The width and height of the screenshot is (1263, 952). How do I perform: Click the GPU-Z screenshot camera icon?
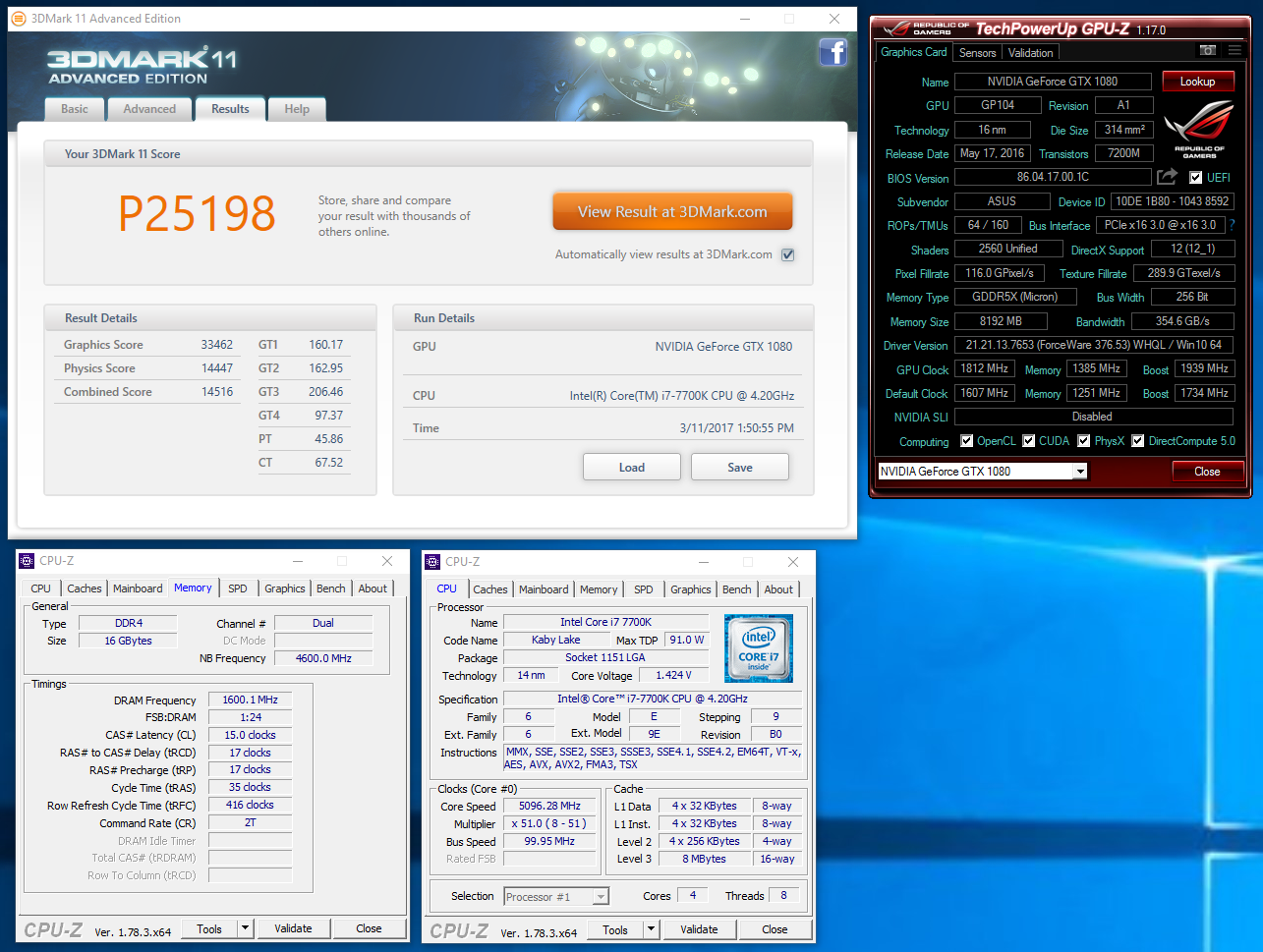(1208, 50)
